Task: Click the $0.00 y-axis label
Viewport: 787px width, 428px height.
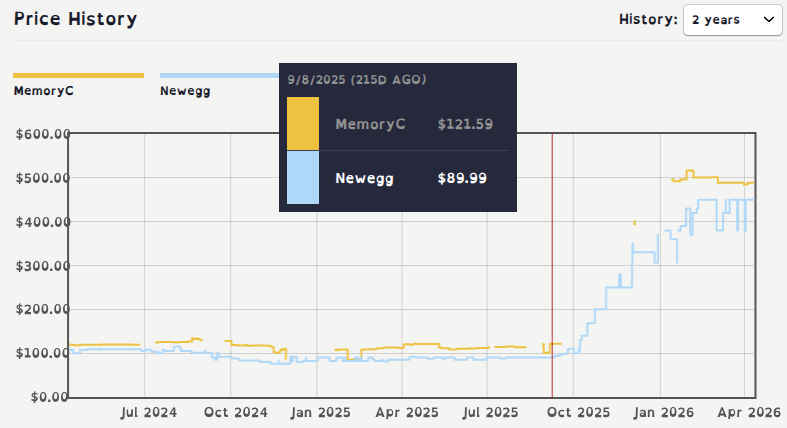Action: coord(49,397)
